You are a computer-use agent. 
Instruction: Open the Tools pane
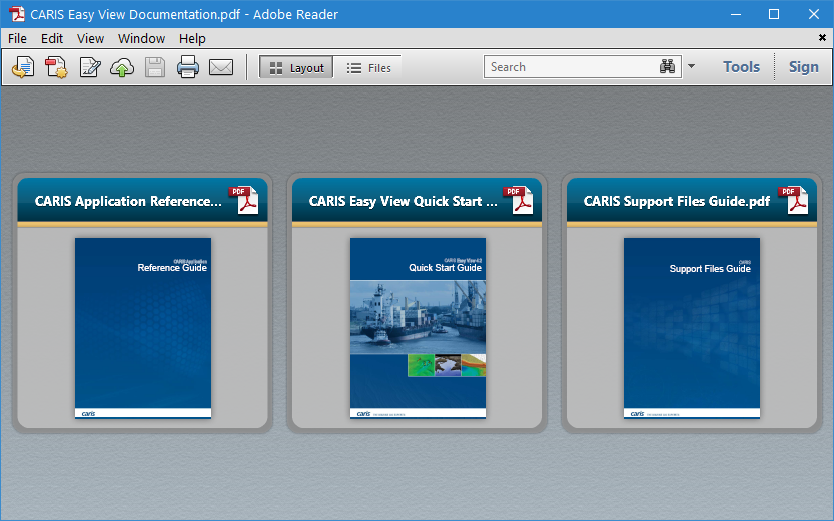click(x=741, y=67)
